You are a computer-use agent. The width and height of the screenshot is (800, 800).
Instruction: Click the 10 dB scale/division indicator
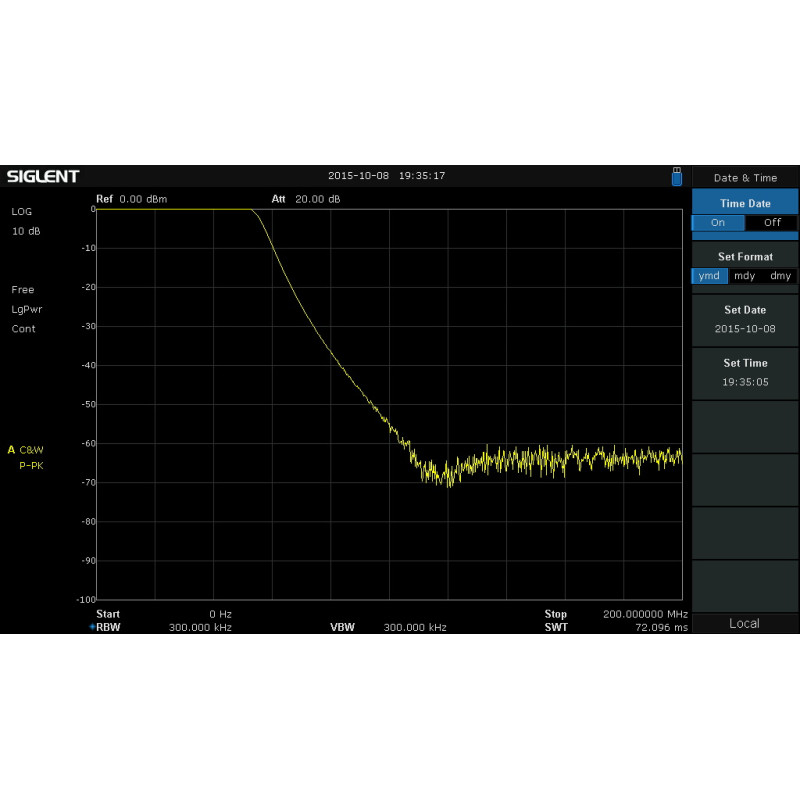pyautogui.click(x=25, y=231)
